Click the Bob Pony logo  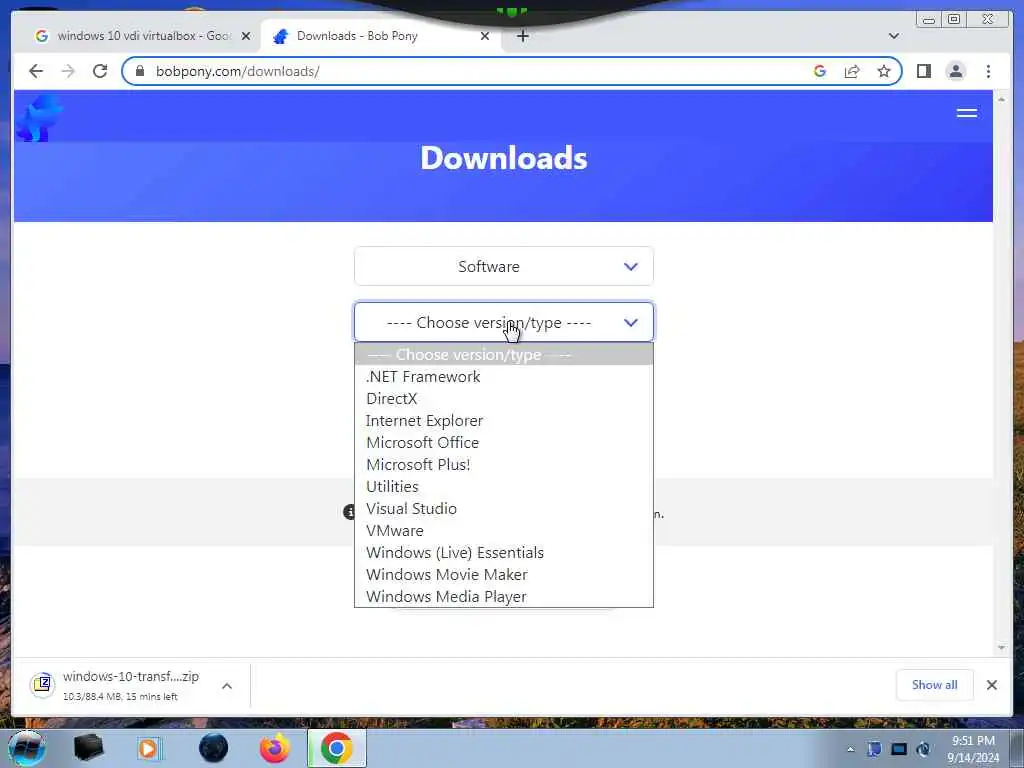click(x=39, y=118)
